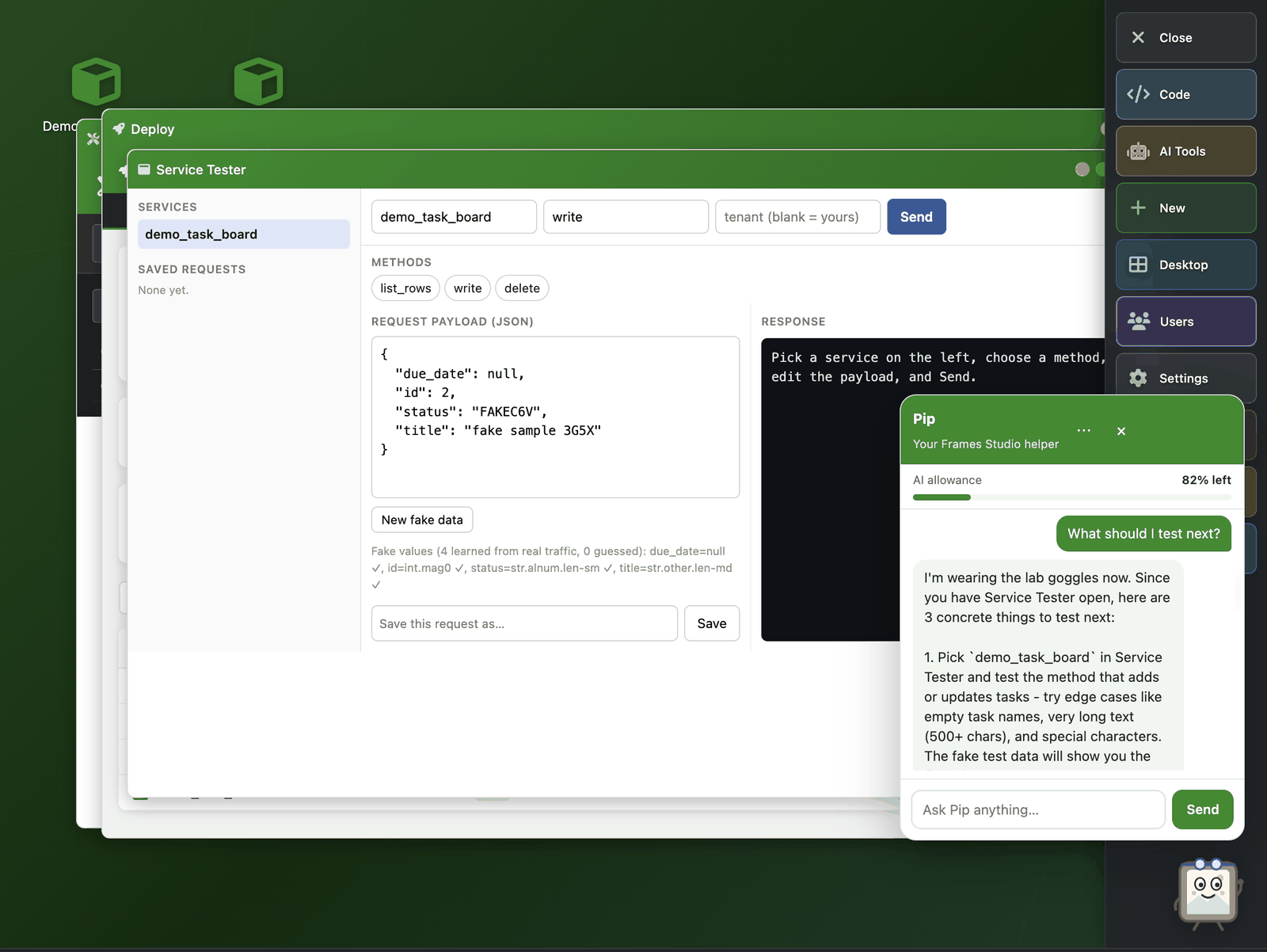The width and height of the screenshot is (1267, 952).
Task: Select the list_rows method chip
Action: click(405, 288)
